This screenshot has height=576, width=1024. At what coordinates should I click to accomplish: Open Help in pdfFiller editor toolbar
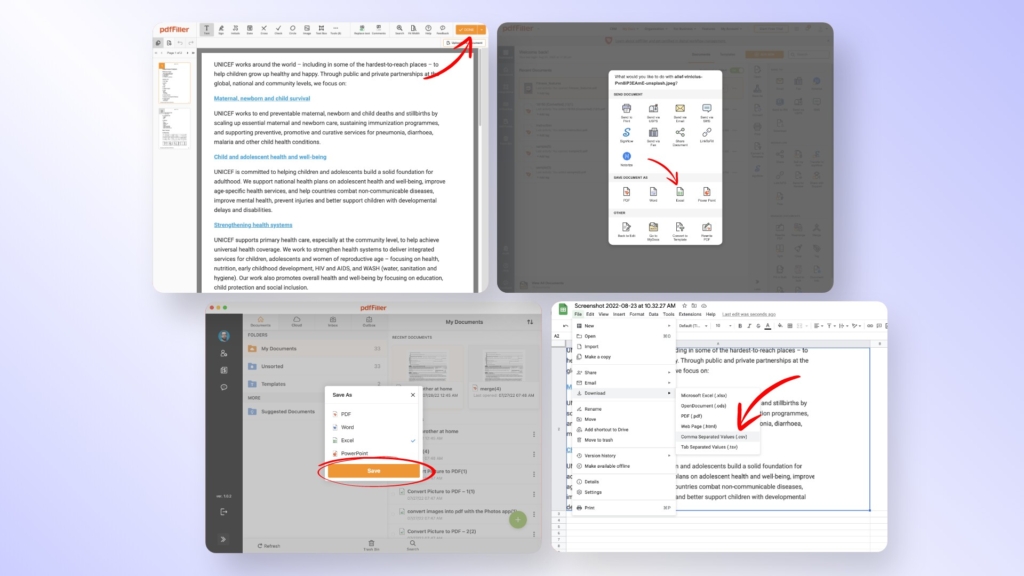click(428, 30)
